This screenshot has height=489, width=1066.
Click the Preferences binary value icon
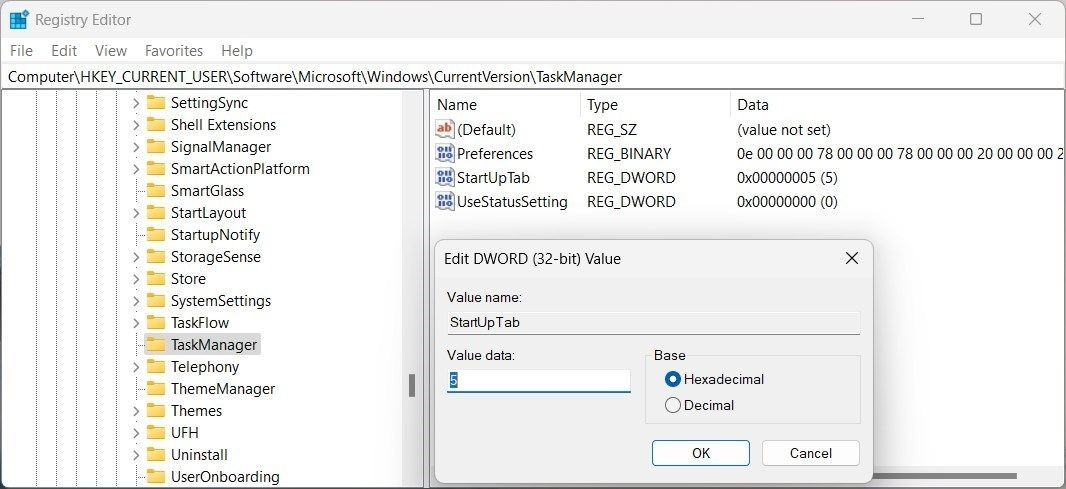(x=445, y=153)
